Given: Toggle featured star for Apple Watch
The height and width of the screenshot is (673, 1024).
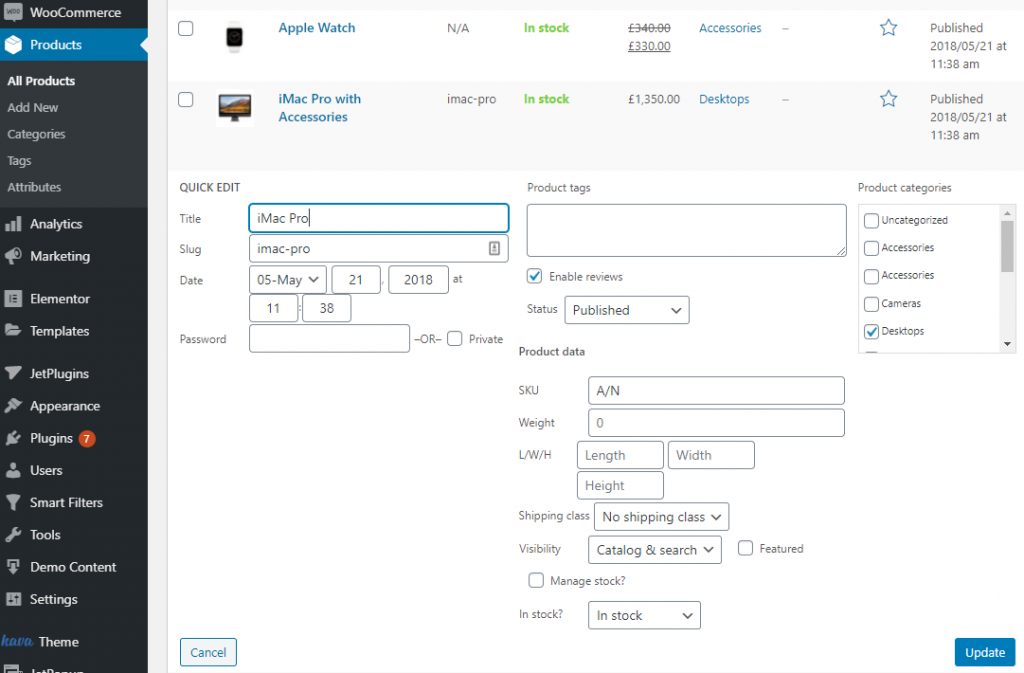Looking at the screenshot, I should click(888, 27).
